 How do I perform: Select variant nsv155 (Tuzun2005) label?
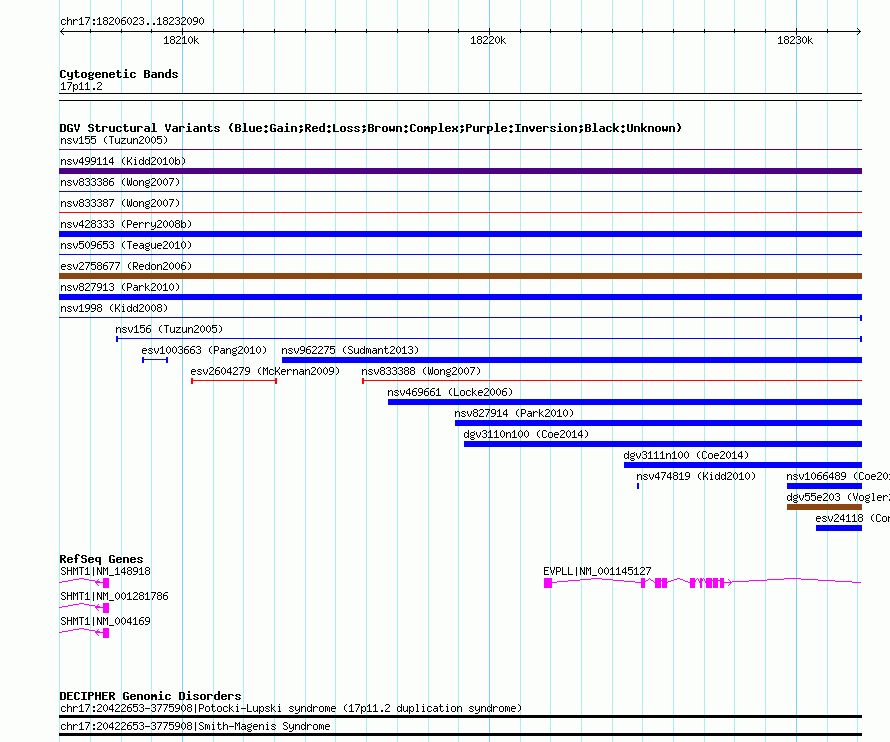click(114, 140)
